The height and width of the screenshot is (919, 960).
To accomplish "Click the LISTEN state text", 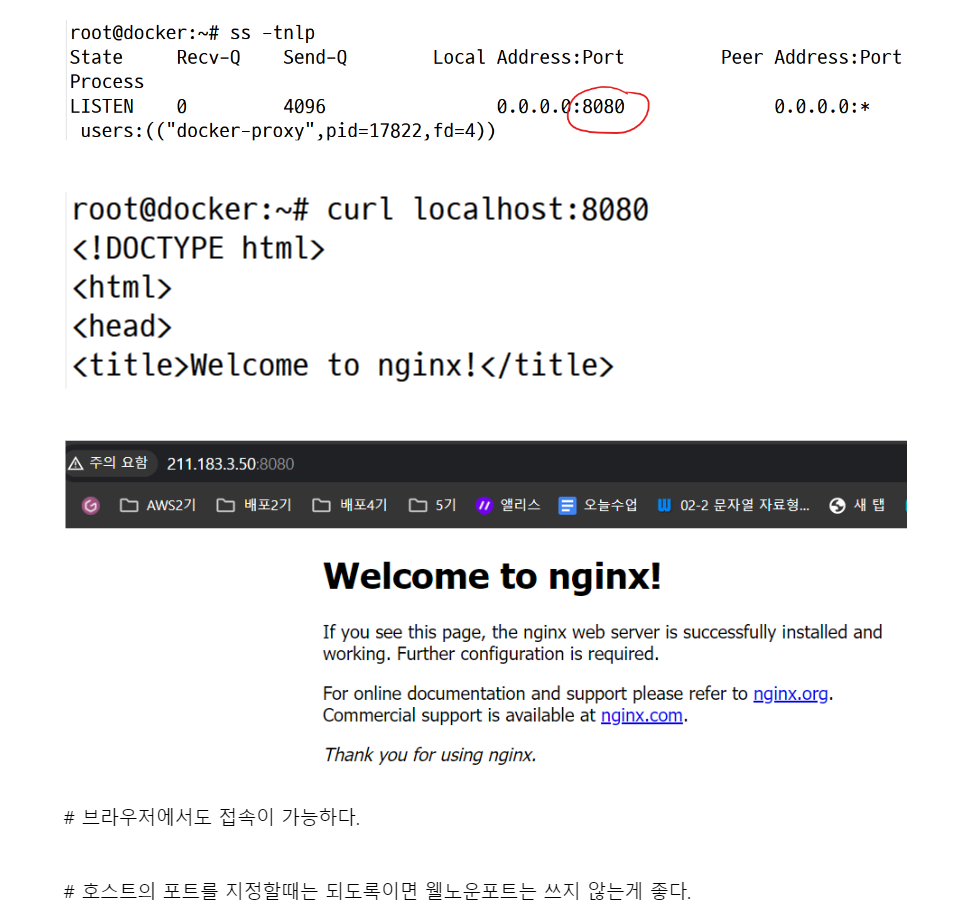I will [x=102, y=107].
